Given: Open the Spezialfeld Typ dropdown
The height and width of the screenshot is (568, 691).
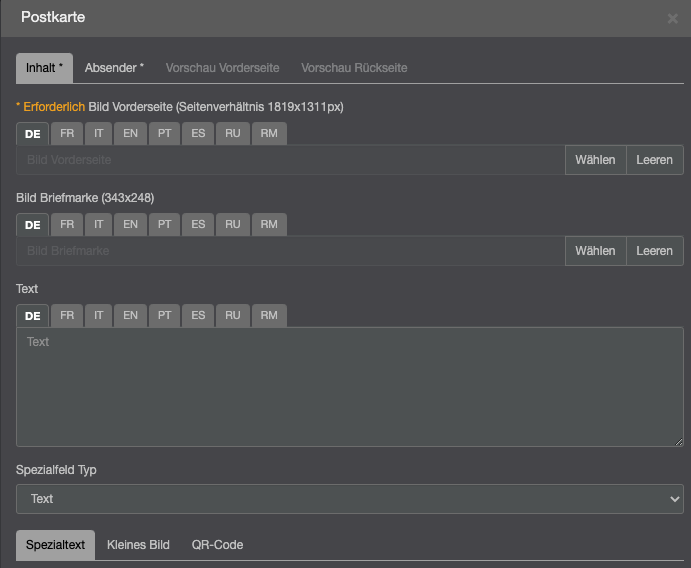Looking at the screenshot, I should (x=349, y=499).
